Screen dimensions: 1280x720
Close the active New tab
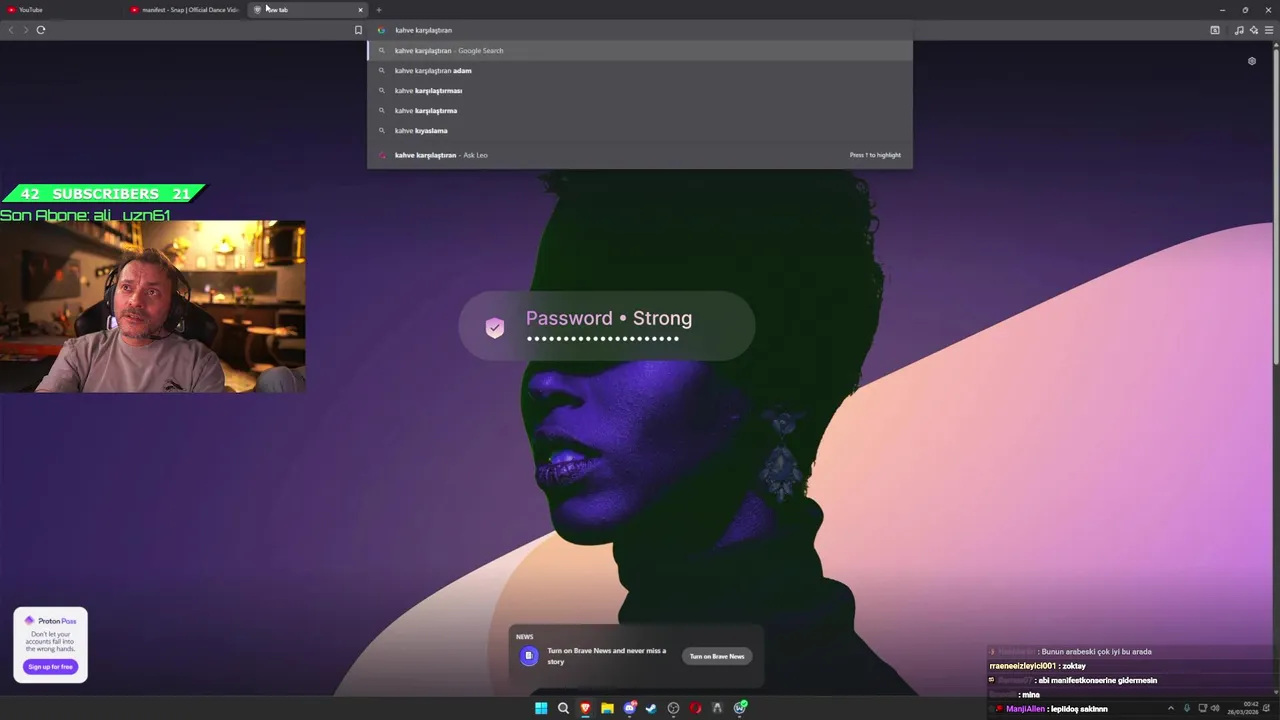[x=360, y=10]
